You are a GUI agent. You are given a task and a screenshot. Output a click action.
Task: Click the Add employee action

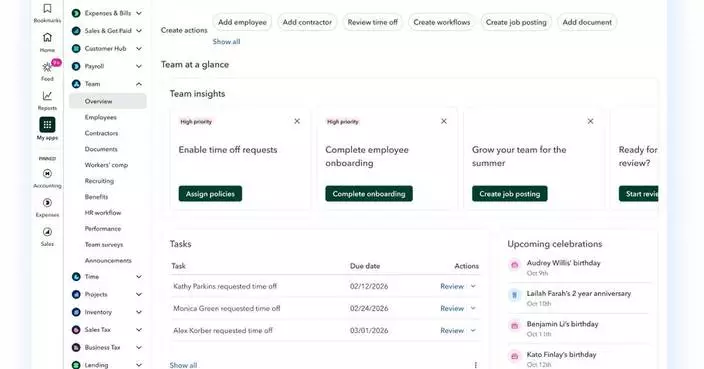coord(242,22)
